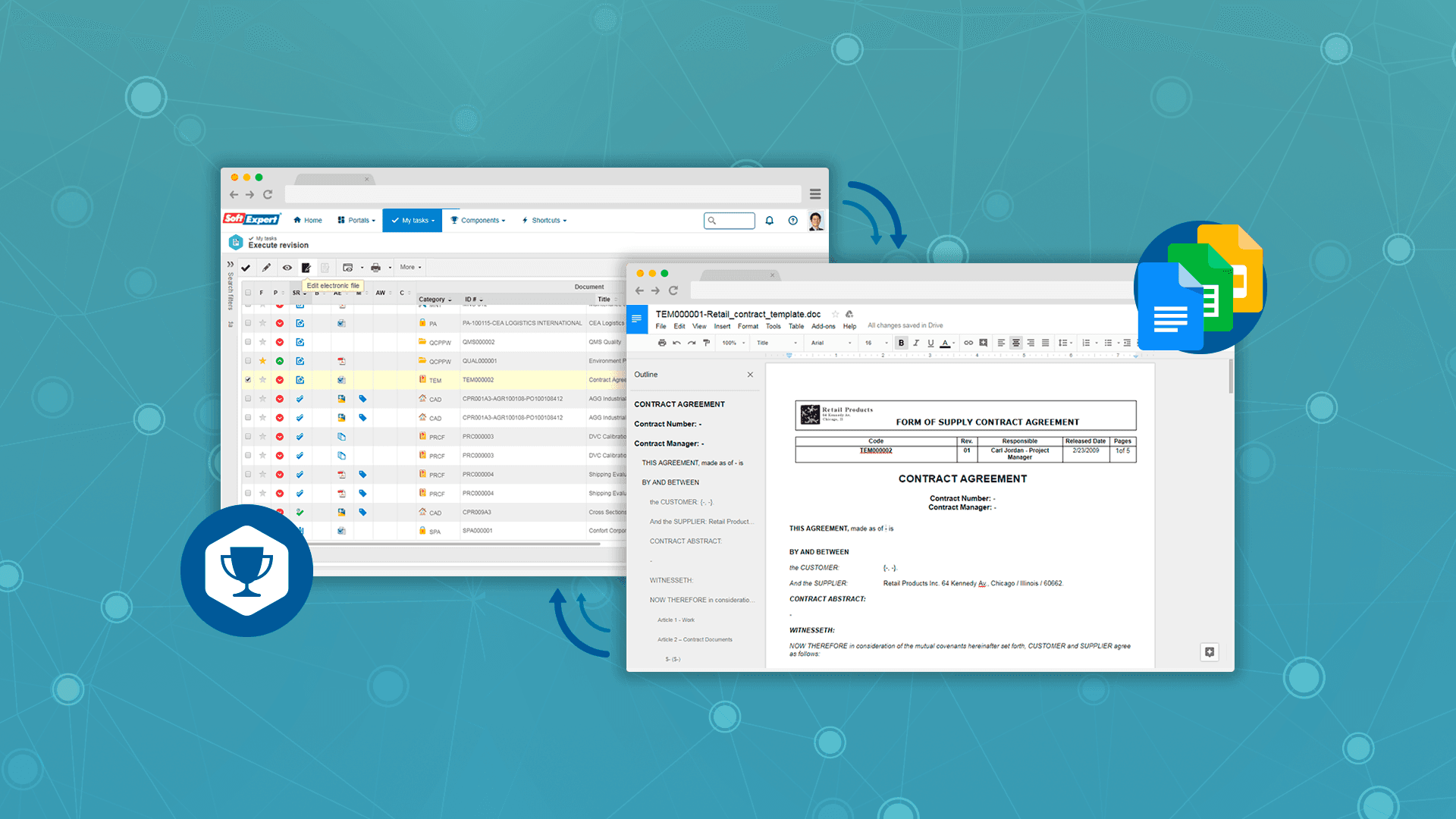Click the Paint format icon
The width and height of the screenshot is (1456, 819).
click(706, 343)
